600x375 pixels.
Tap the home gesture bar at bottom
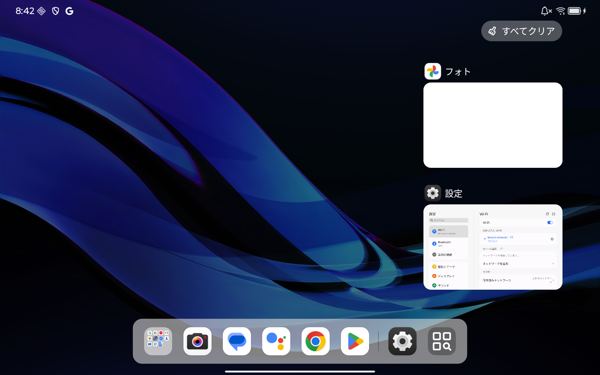coord(300,371)
